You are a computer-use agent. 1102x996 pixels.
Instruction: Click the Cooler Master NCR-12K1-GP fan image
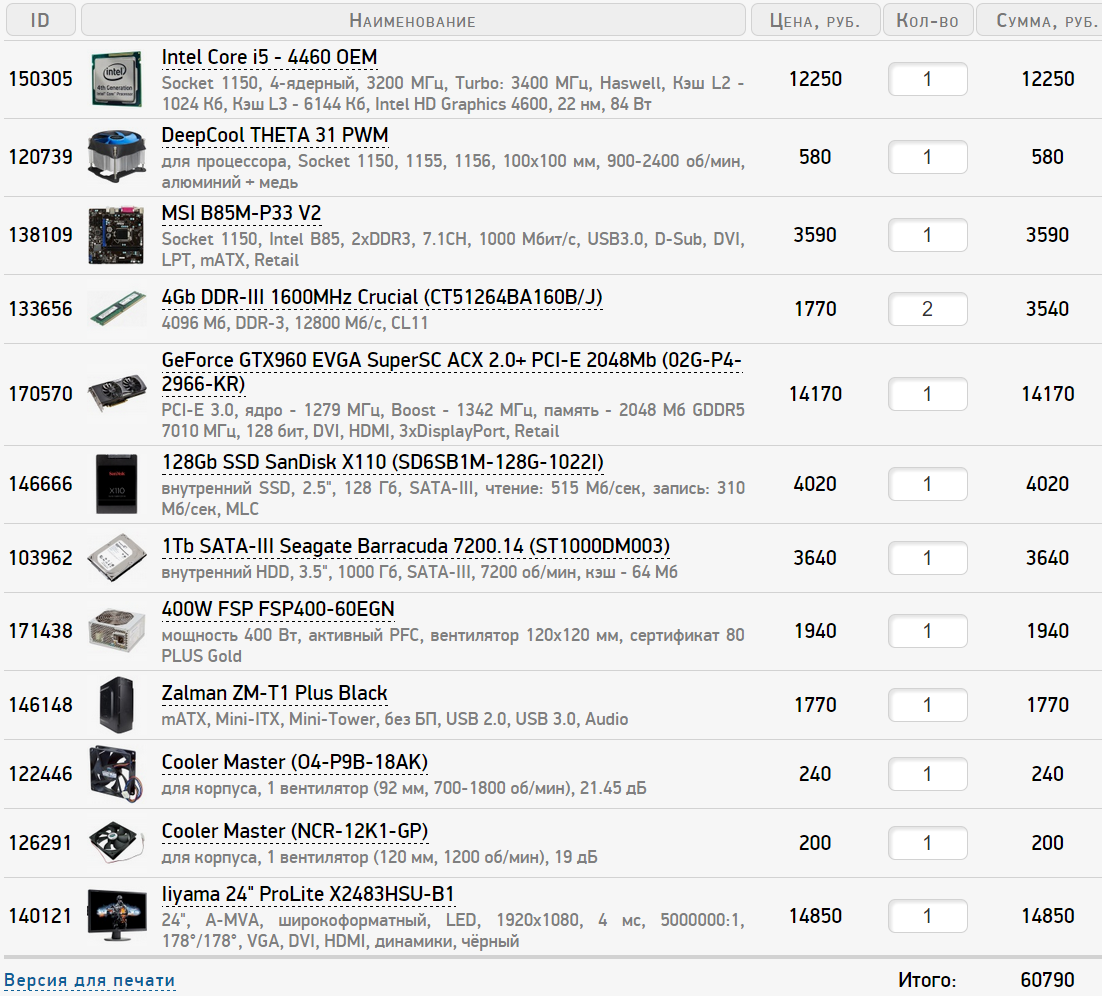(117, 842)
